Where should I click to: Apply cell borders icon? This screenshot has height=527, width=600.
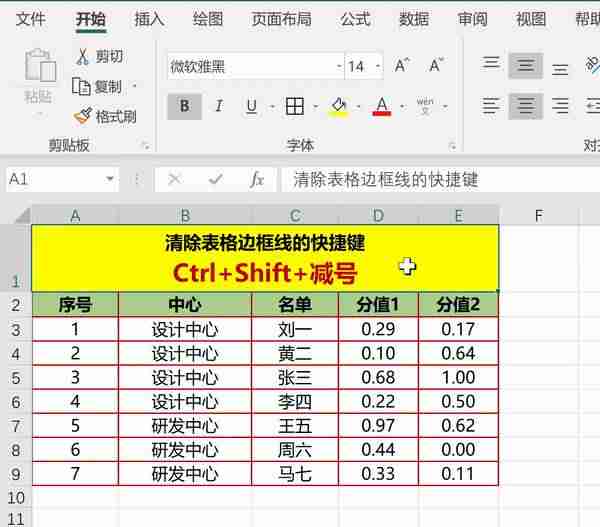coord(295,106)
